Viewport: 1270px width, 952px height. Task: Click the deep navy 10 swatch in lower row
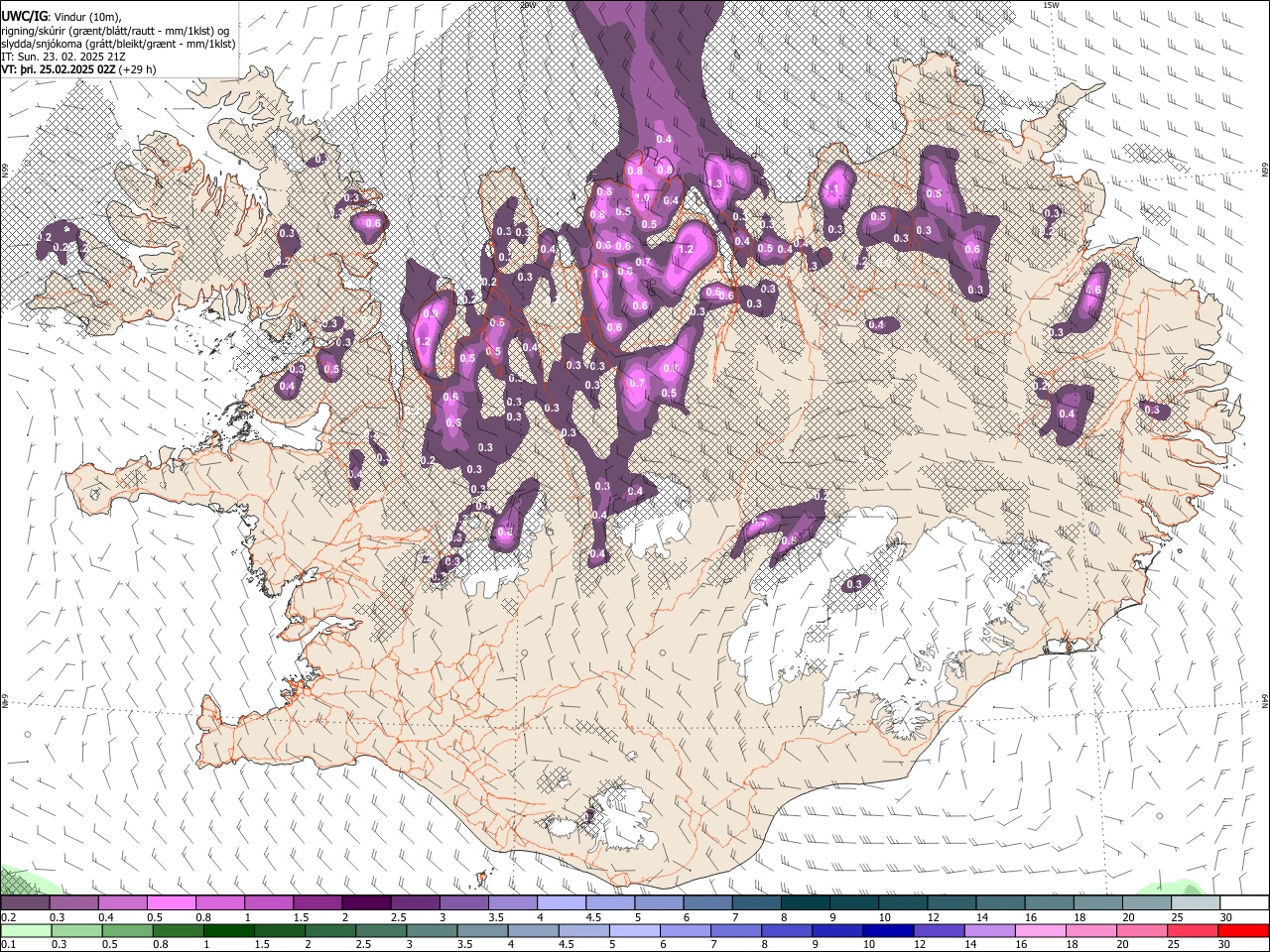point(887,931)
